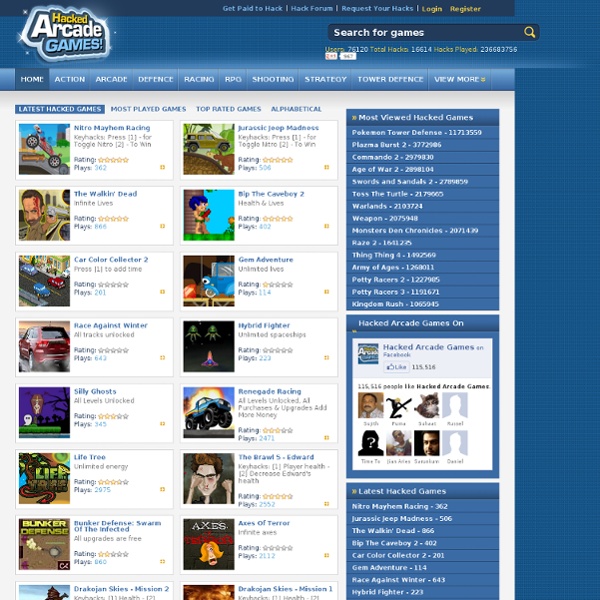Open the Tower Defence category
600x600 pixels.
coord(390,79)
